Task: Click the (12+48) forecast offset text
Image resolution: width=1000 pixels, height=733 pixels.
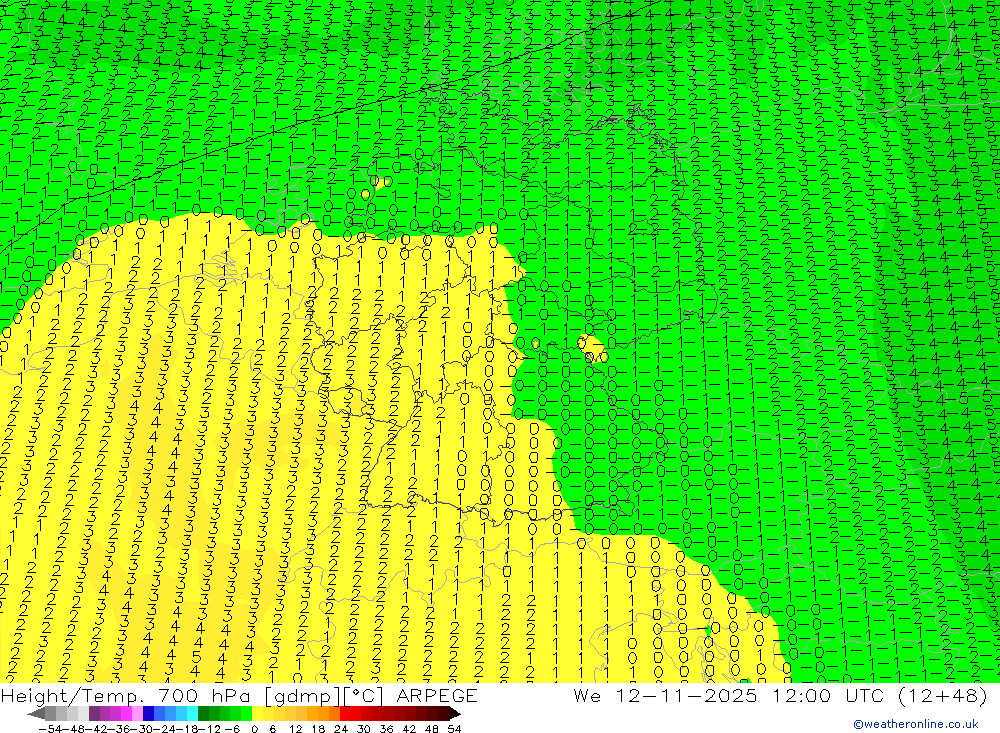Action: pos(943,696)
